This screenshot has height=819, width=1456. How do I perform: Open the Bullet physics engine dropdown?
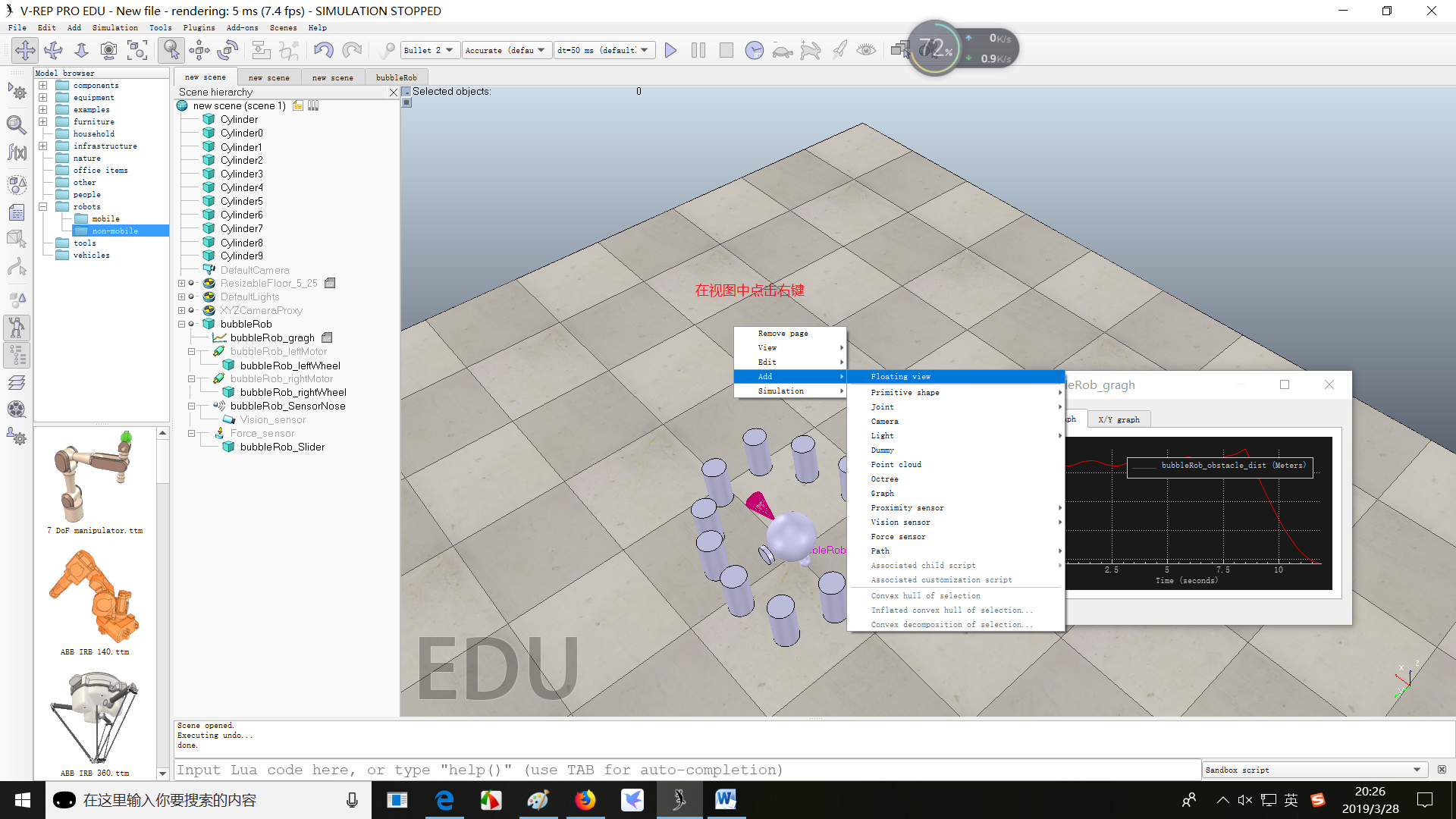pyautogui.click(x=429, y=50)
